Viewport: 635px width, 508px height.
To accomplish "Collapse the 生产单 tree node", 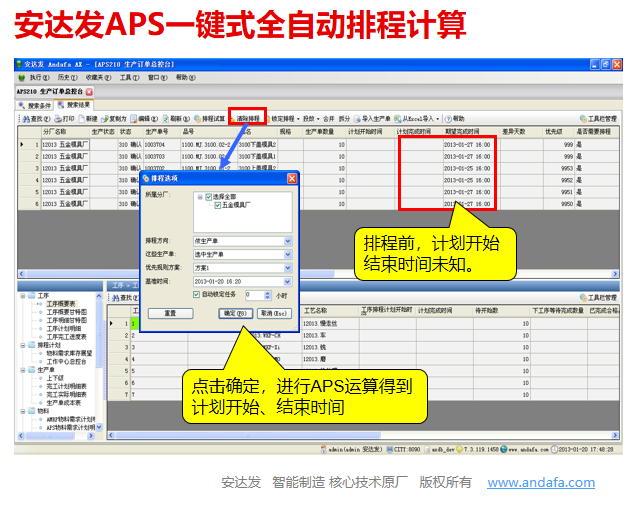I will point(23,370).
